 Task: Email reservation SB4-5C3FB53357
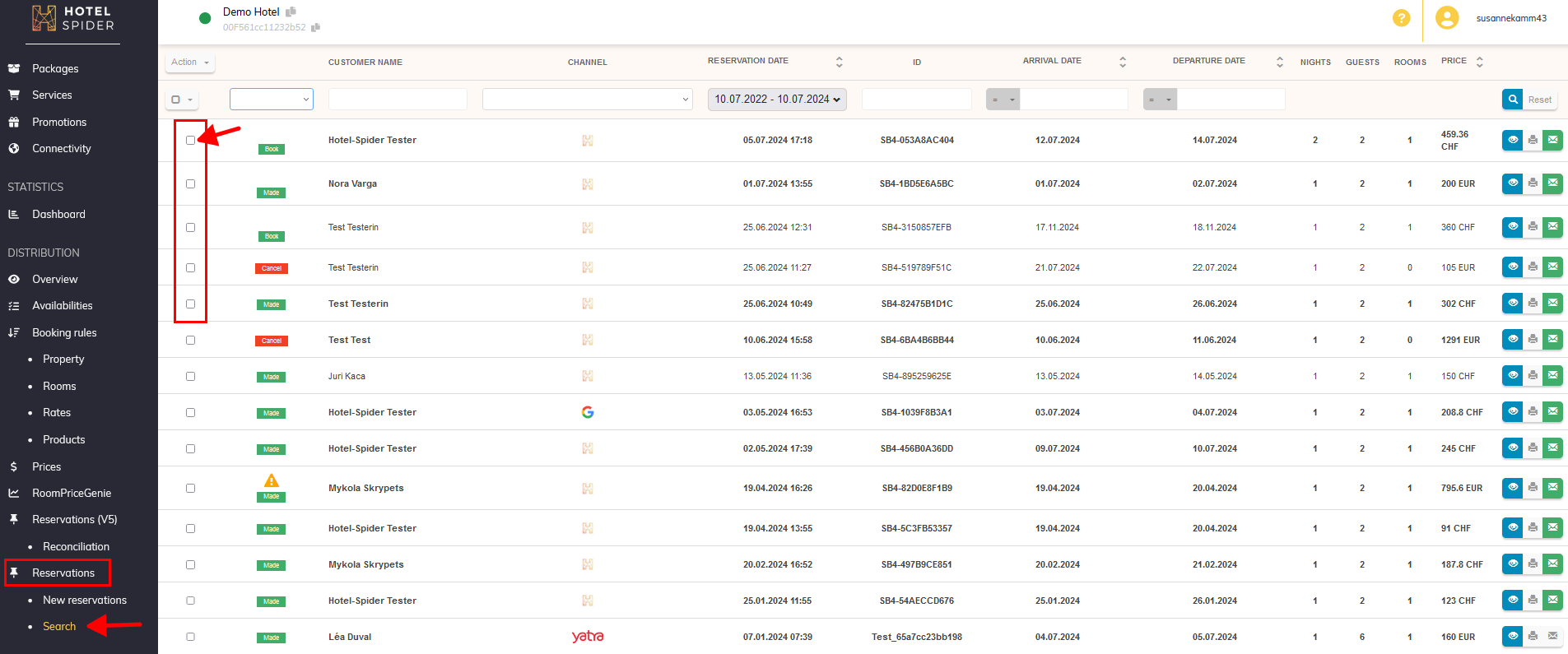pyautogui.click(x=1552, y=528)
